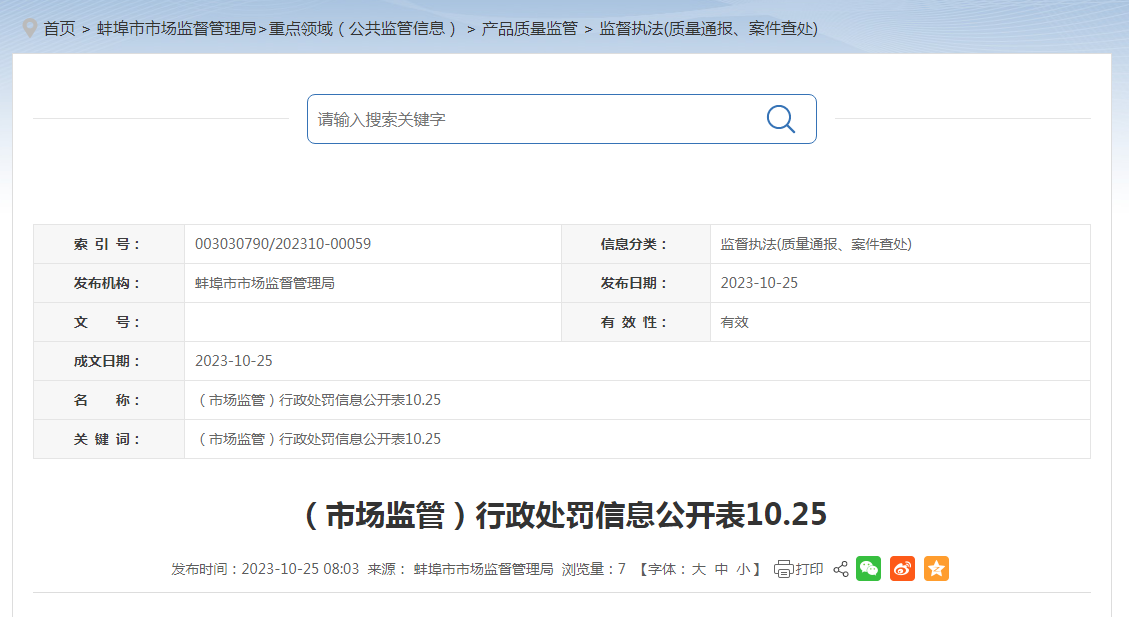Go to 首页 in the breadcrumb

[x=59, y=29]
